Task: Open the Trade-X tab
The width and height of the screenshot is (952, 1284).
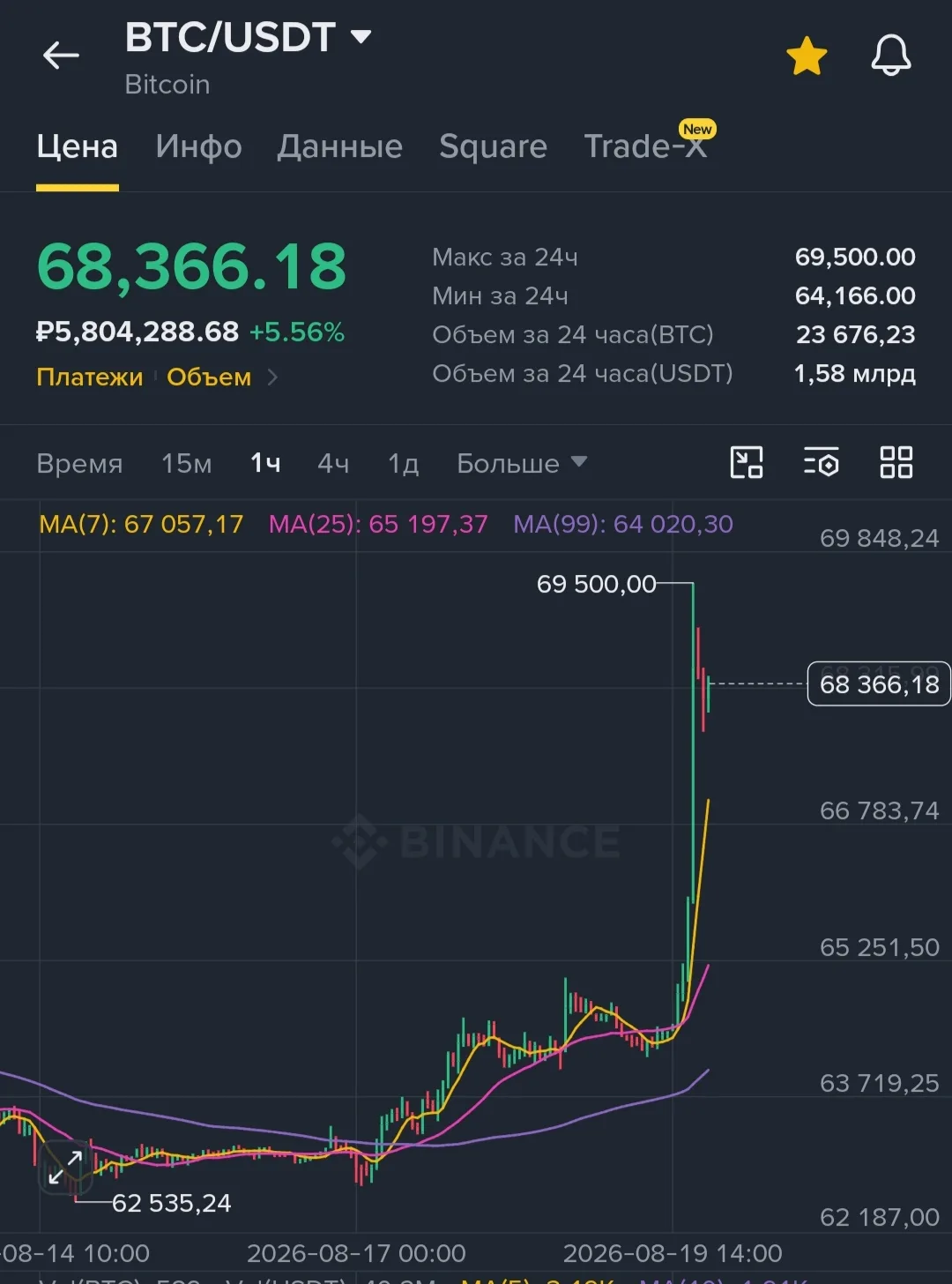Action: (645, 146)
